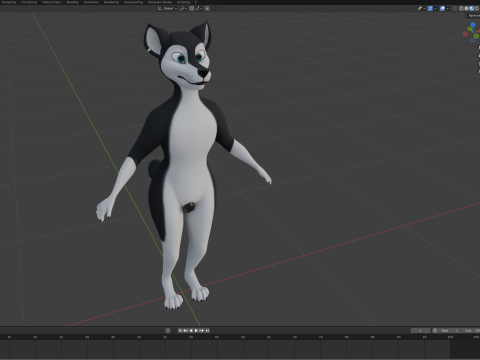Open object type visibility dropdown
The width and height of the screenshot is (480, 360).
[422, 8]
